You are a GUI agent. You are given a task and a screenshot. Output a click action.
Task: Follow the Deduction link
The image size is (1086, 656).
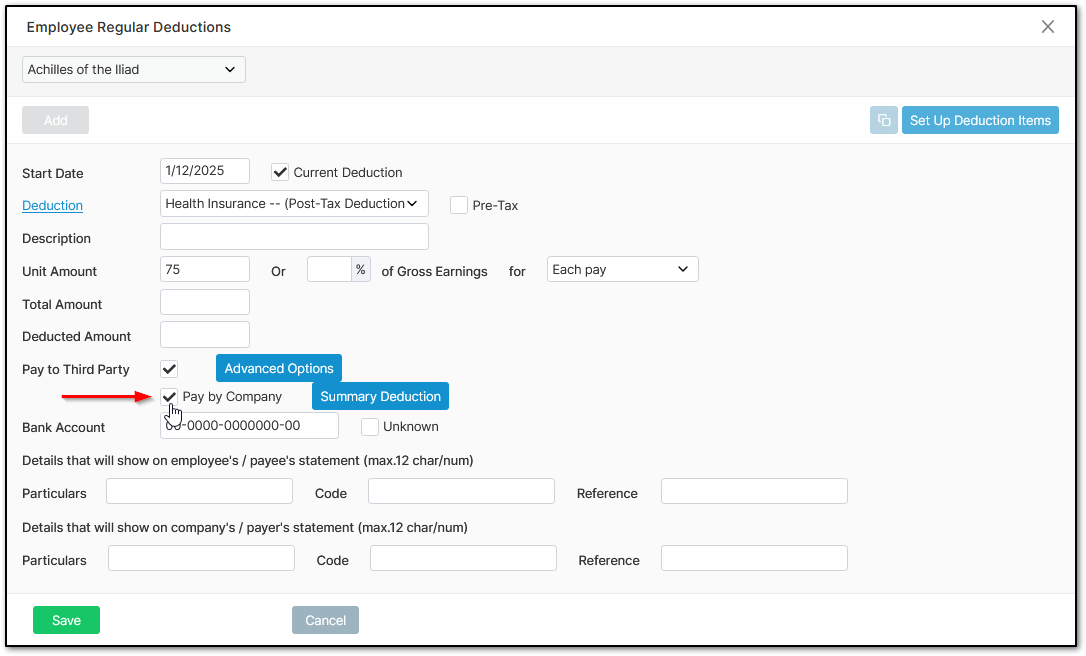click(53, 206)
